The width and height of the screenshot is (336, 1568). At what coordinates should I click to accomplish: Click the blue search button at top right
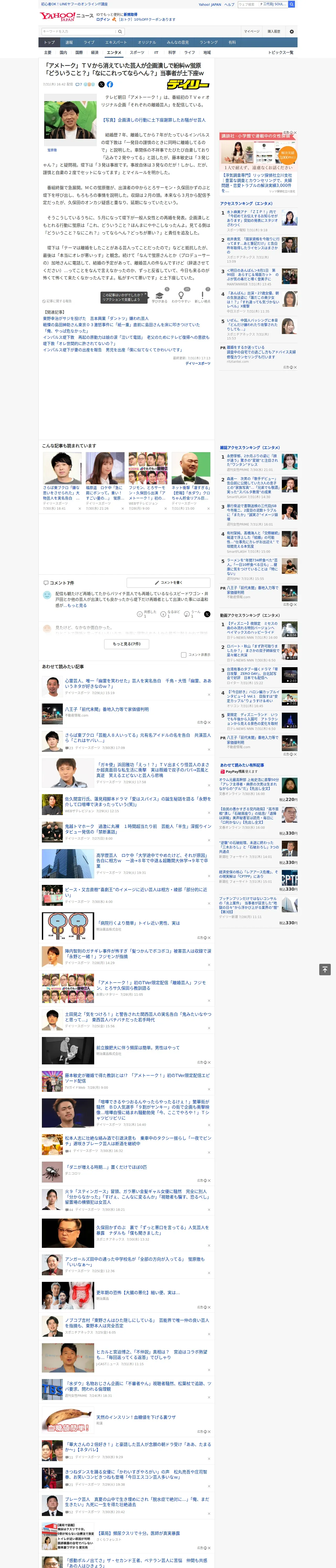292,4
